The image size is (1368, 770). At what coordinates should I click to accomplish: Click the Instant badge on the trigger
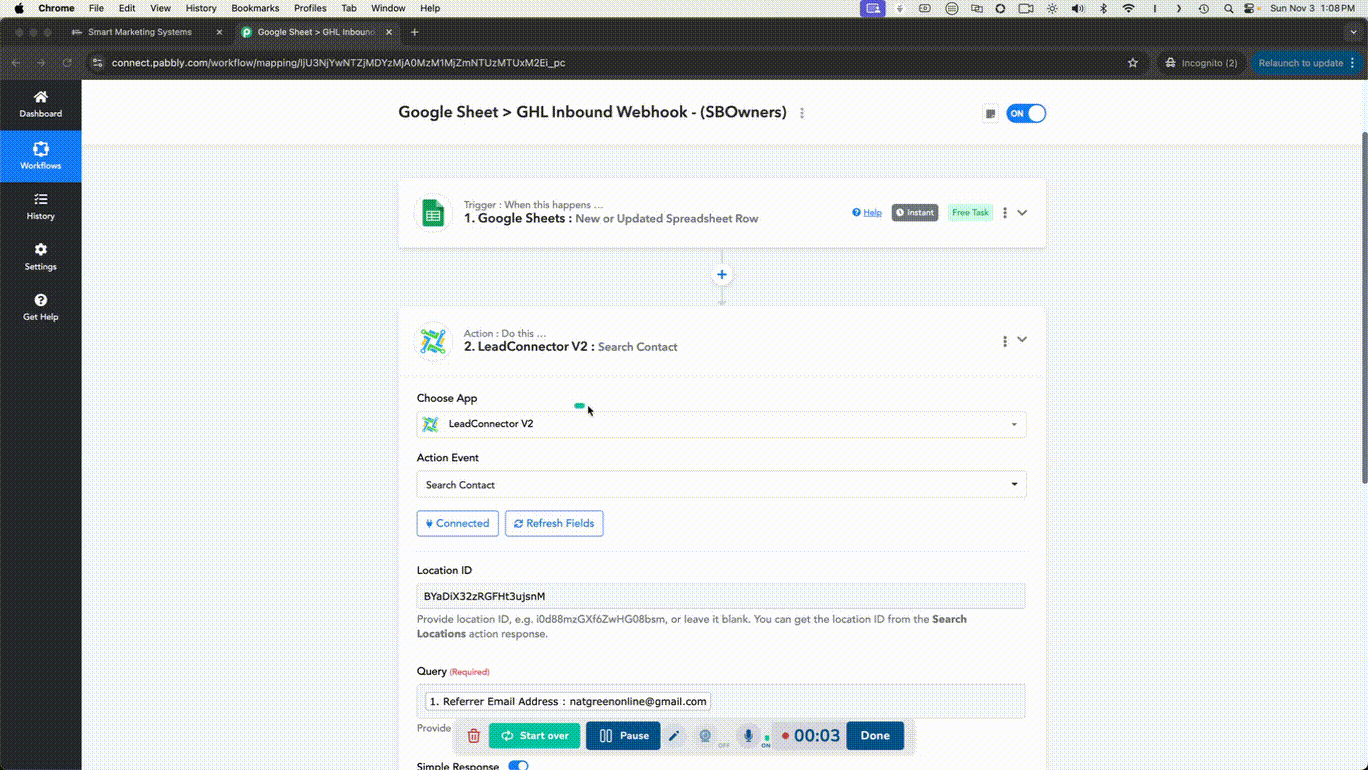click(x=915, y=213)
